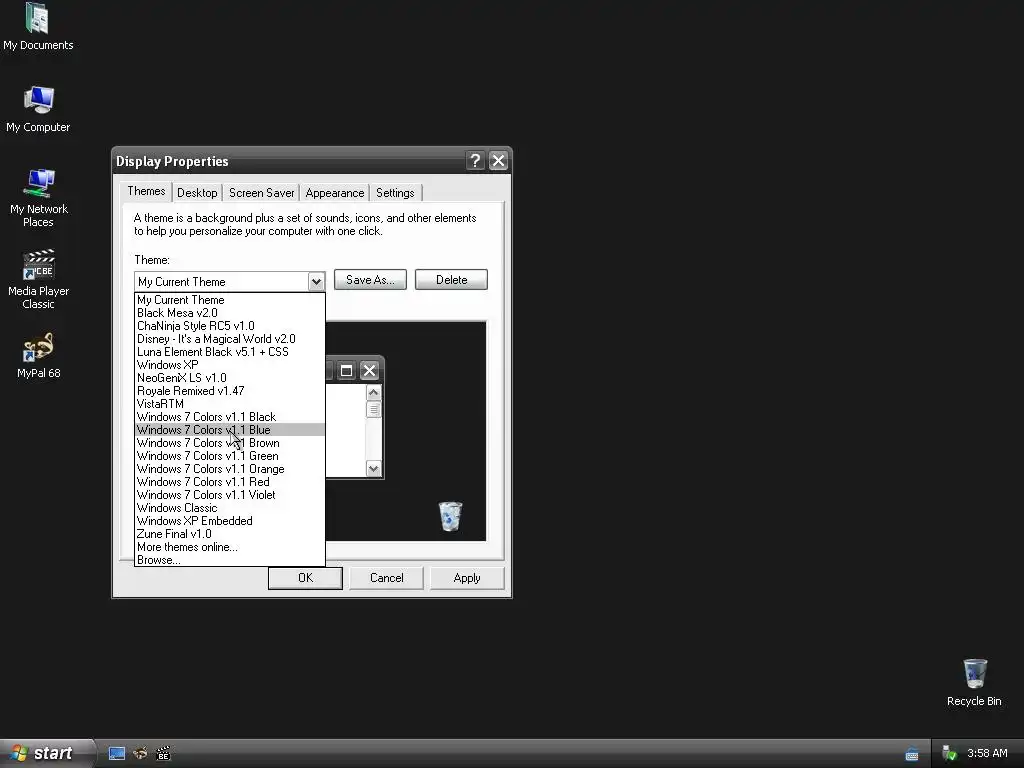Click the help question mark button
Image resolution: width=1024 pixels, height=768 pixels.
click(475, 161)
